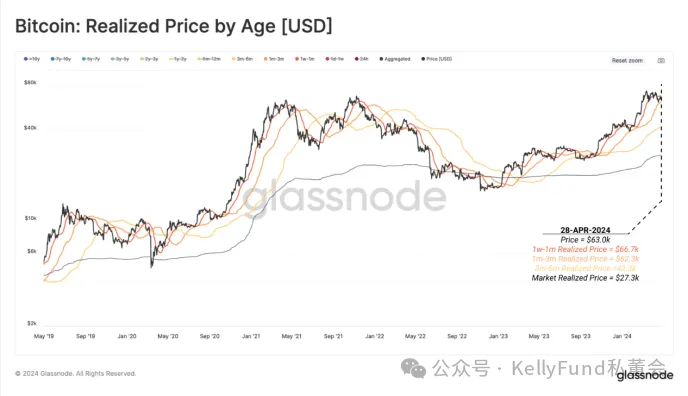Click the Reset zoom button

627,61
